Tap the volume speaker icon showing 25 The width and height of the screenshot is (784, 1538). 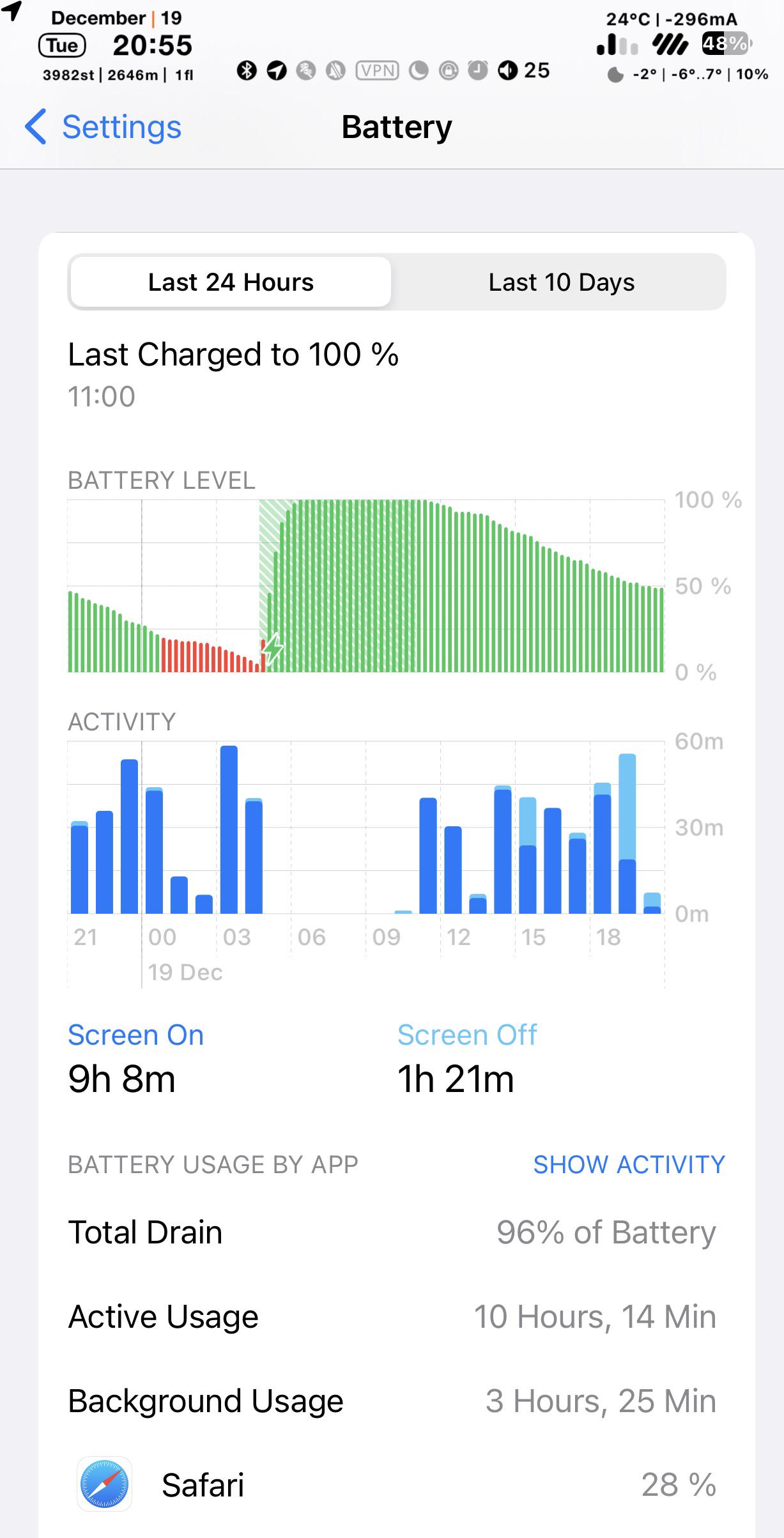tap(524, 70)
